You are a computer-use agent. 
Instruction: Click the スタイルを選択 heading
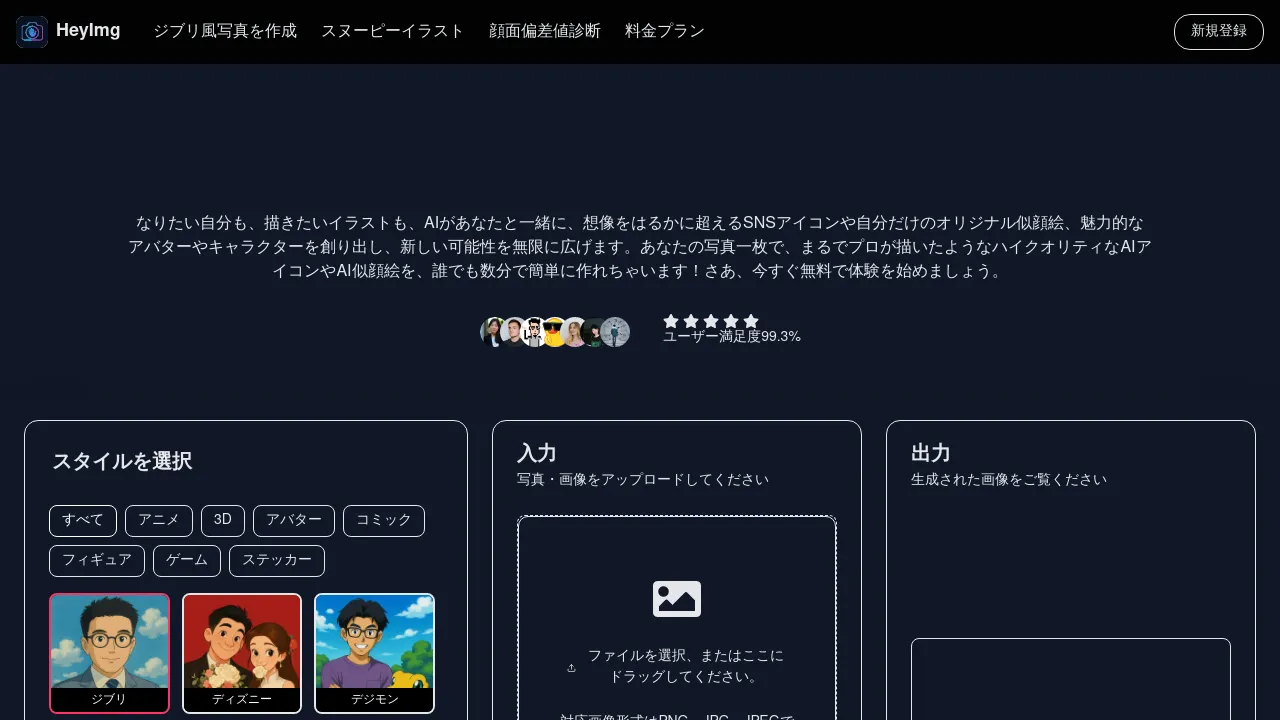[x=122, y=461]
